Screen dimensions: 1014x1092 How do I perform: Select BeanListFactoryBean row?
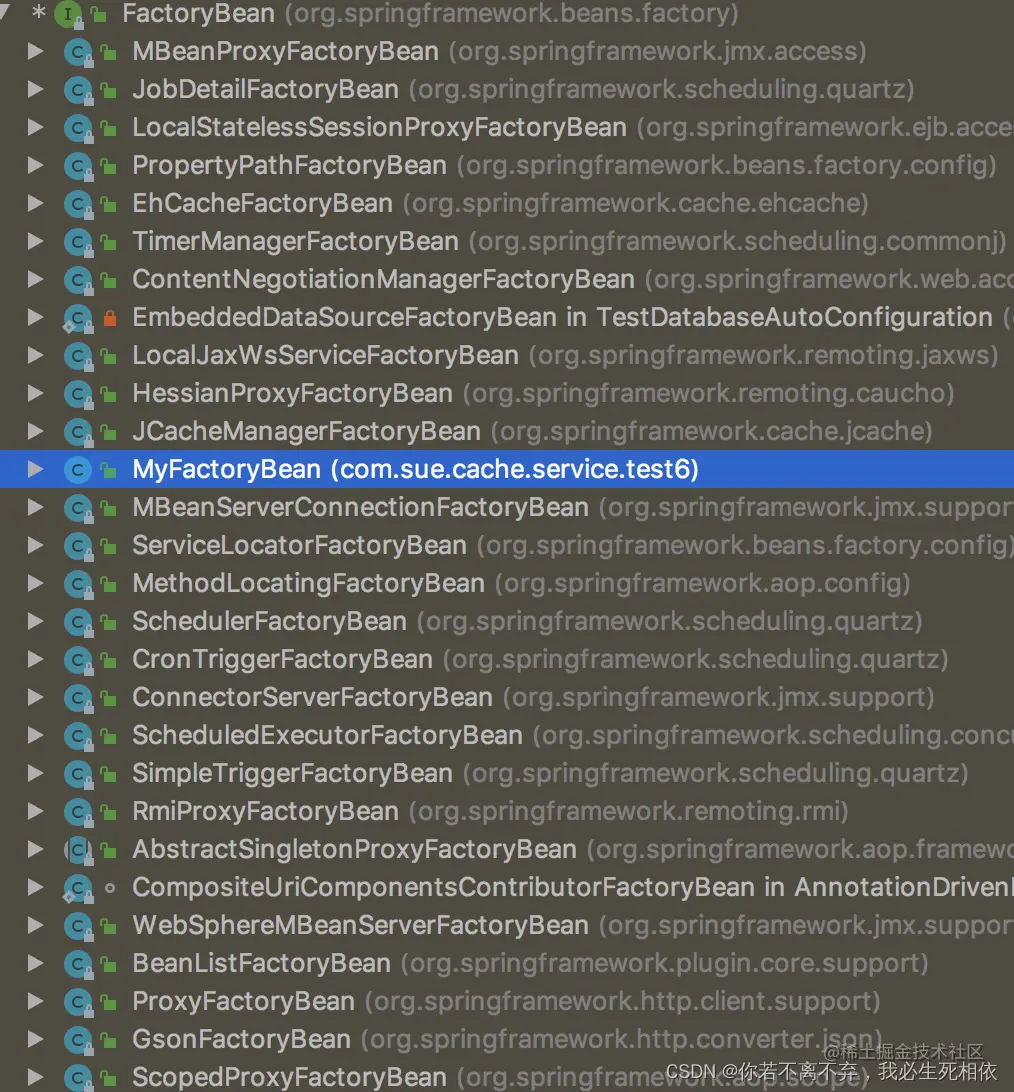point(507,963)
